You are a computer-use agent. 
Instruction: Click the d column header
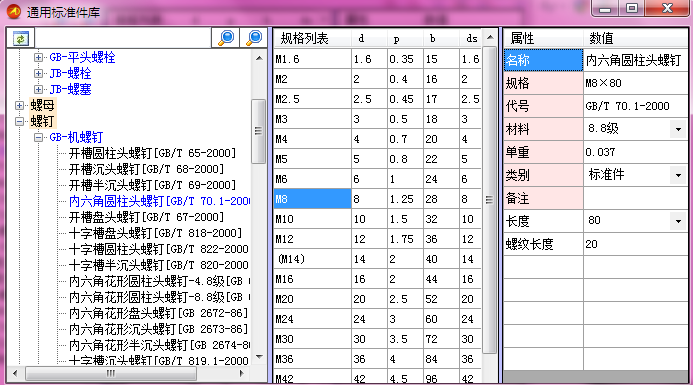coord(369,38)
